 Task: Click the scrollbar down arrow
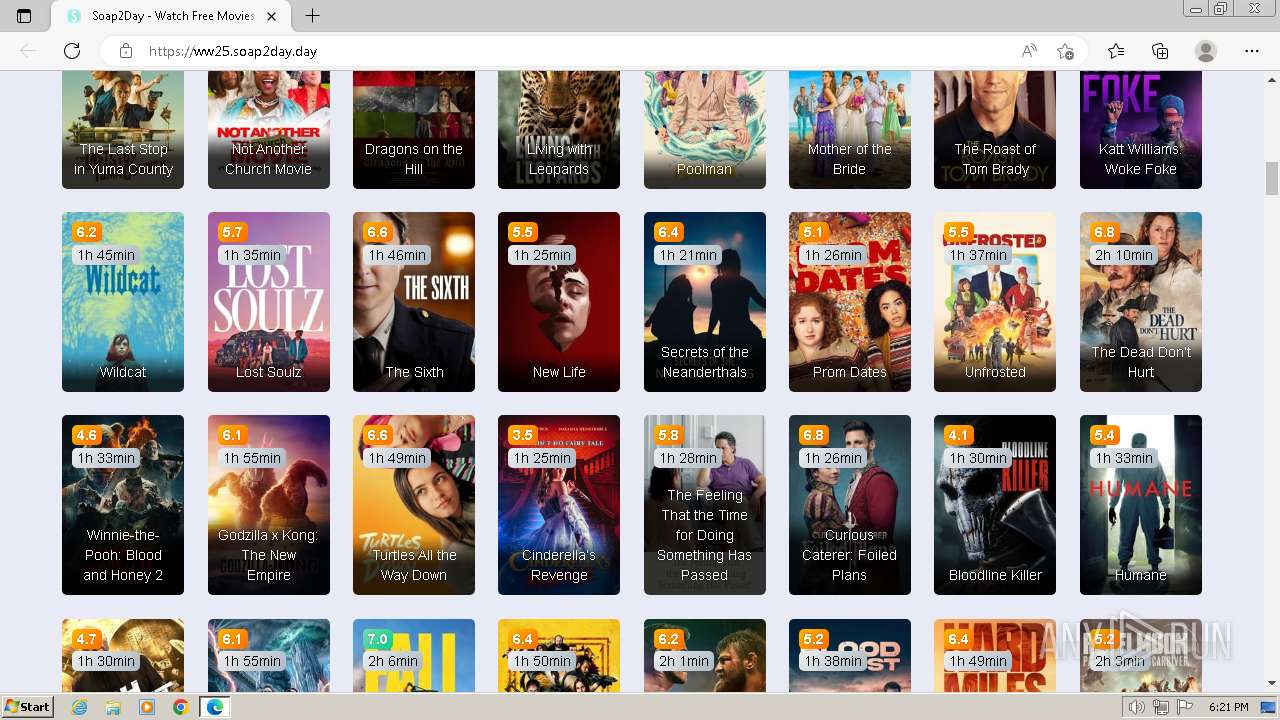click(x=1272, y=684)
